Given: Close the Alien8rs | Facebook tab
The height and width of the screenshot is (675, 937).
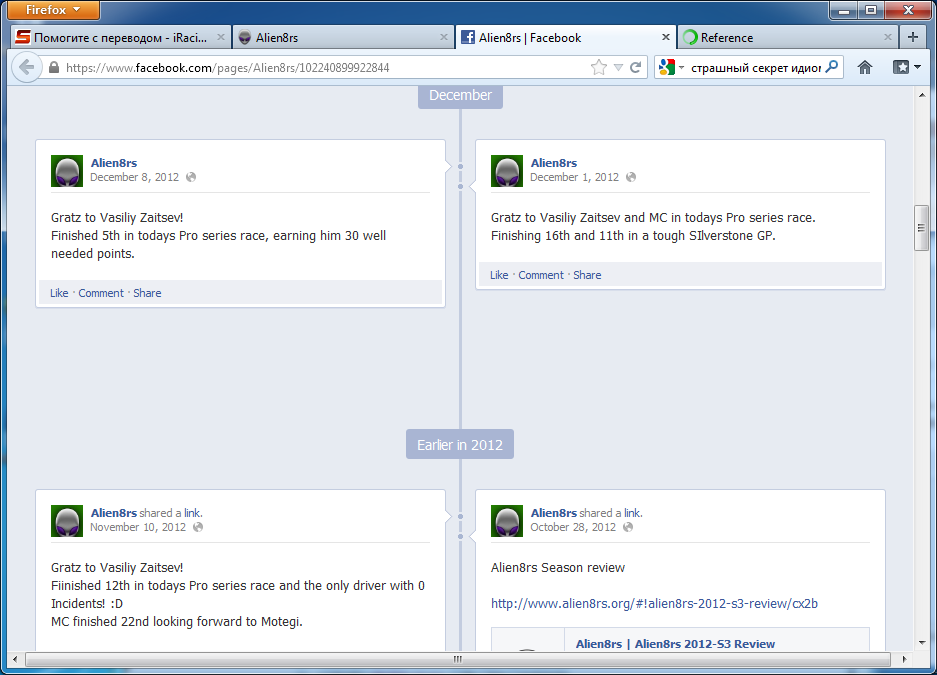Looking at the screenshot, I should coord(666,38).
